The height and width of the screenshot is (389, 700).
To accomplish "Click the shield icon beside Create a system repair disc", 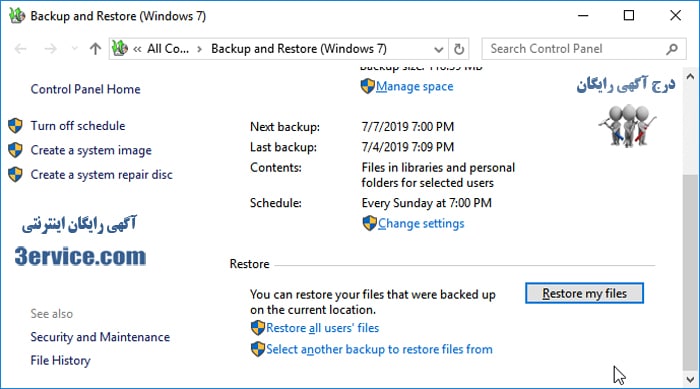I will pyautogui.click(x=15, y=174).
